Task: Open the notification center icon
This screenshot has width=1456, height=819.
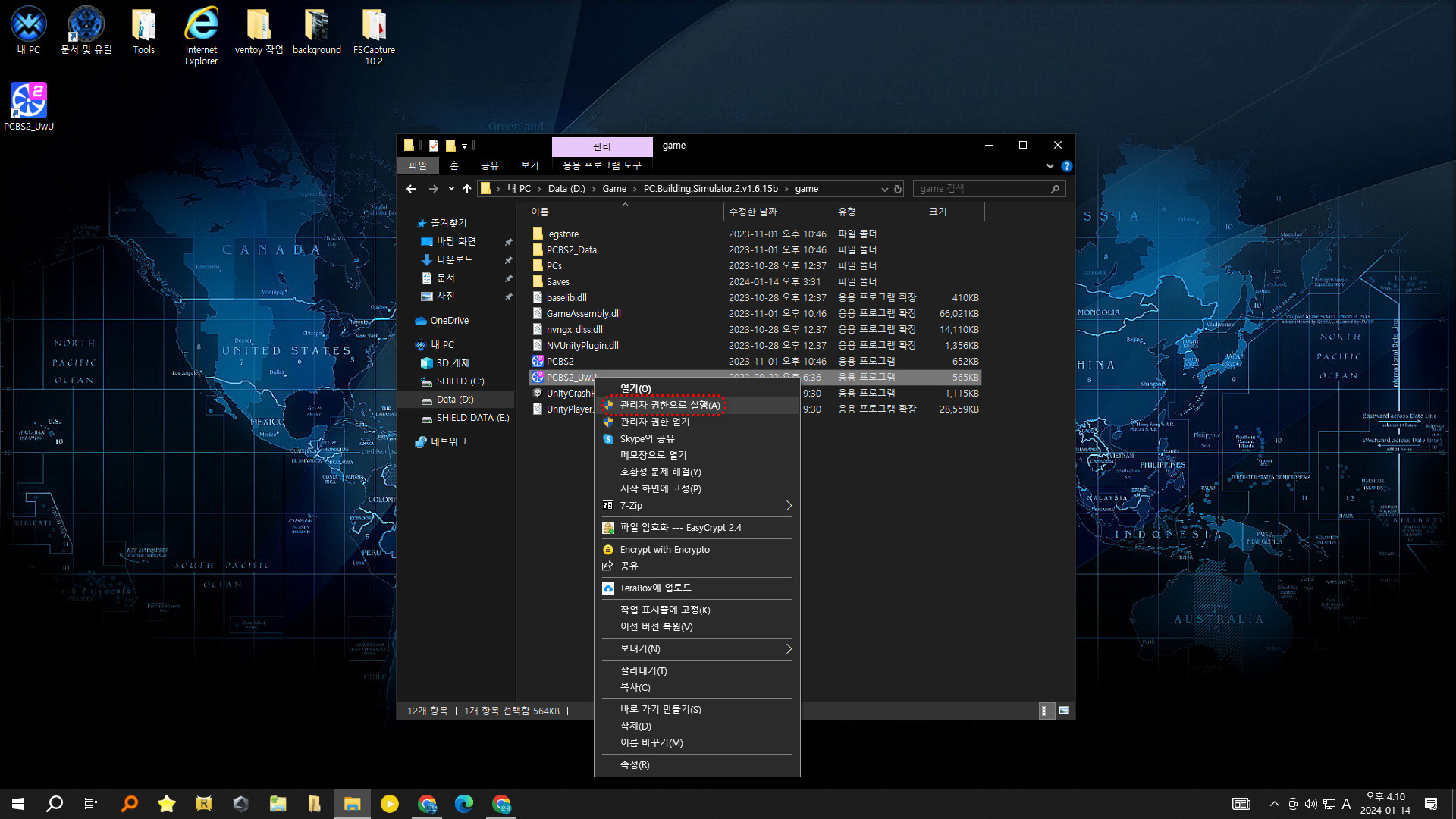Action: coord(1431,804)
